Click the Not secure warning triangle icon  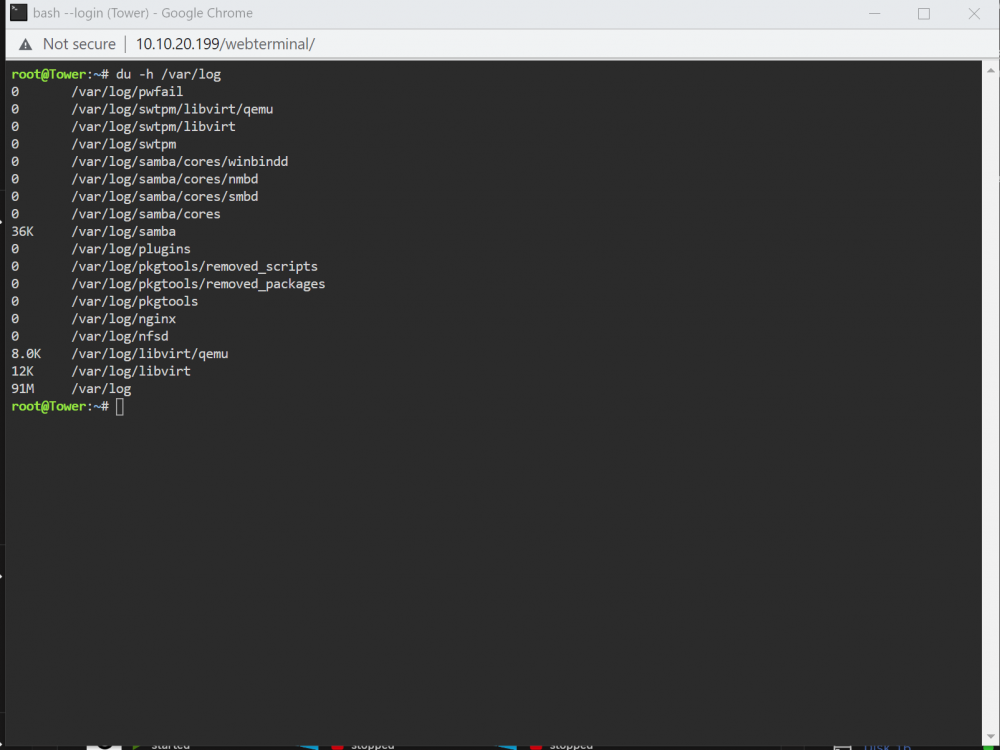pos(26,45)
